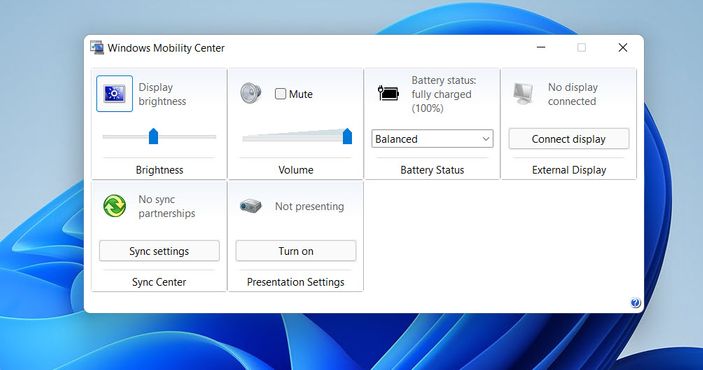Click the external display monitor icon
The height and width of the screenshot is (370, 703).
(x=524, y=93)
